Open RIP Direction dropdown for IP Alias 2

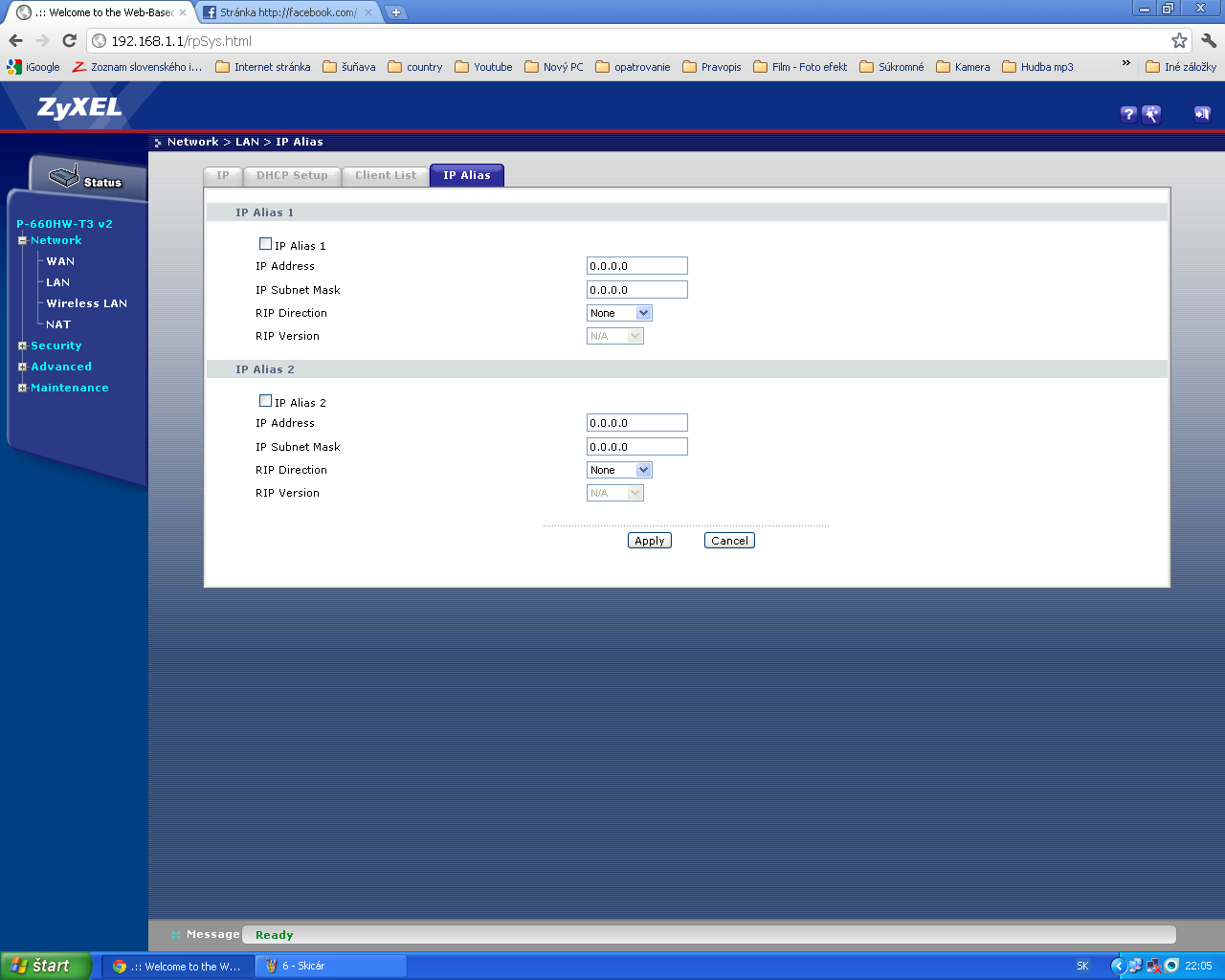pos(619,470)
